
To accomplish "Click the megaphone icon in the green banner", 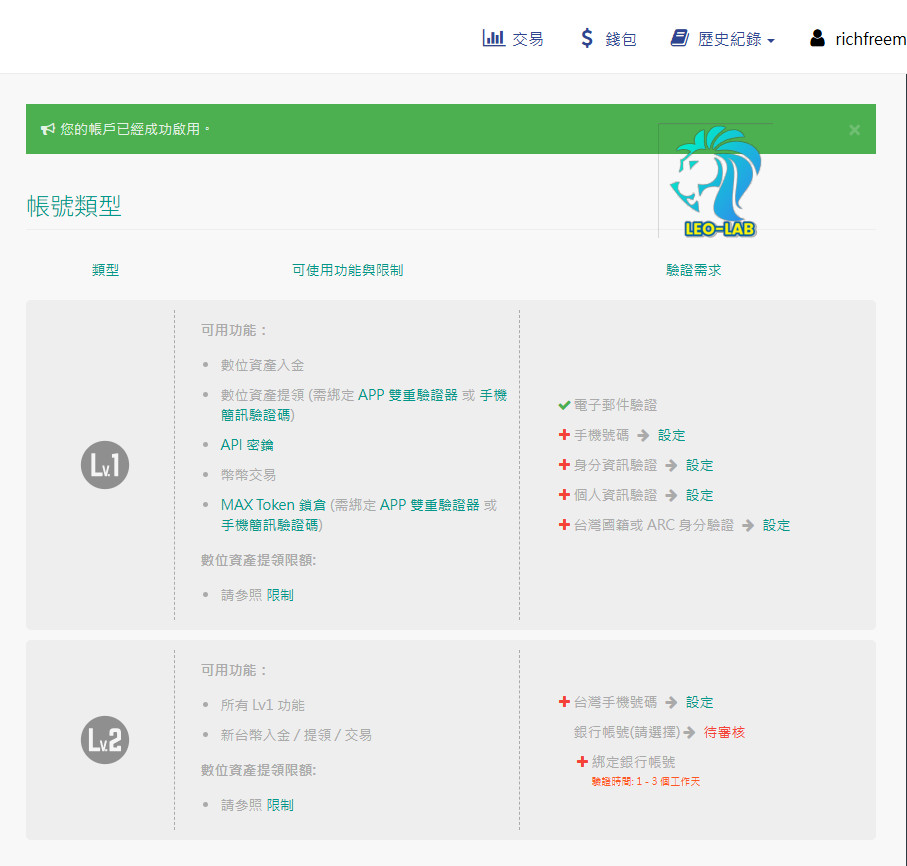I will 47,128.
